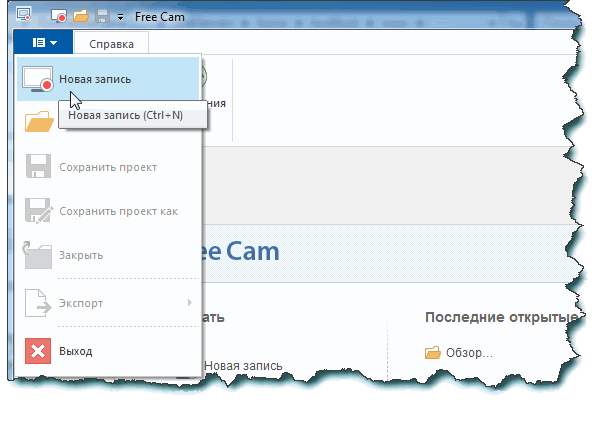This screenshot has width=616, height=426.
Task: Choose Сохранить проект menu entry
Action: click(108, 167)
